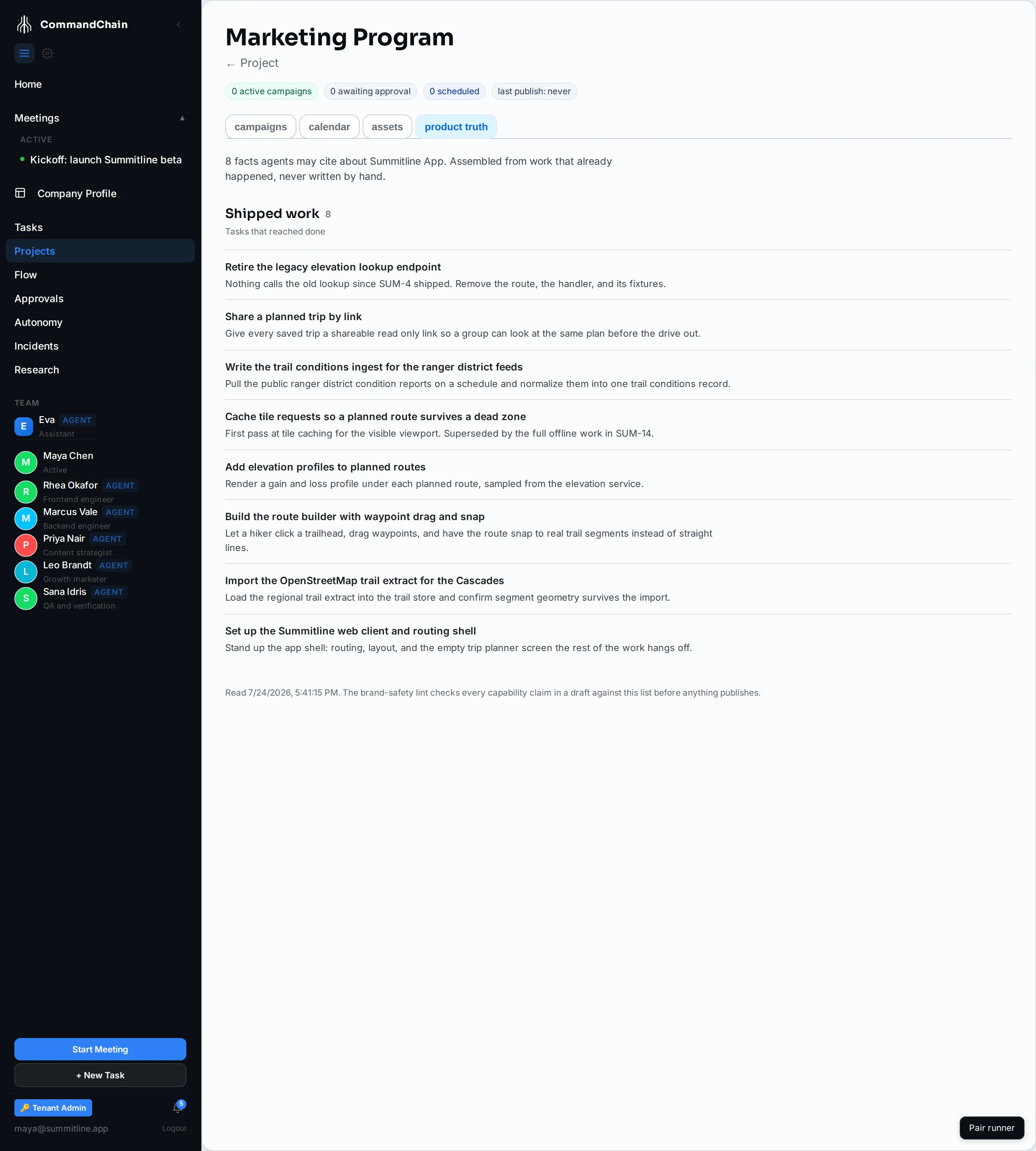
Task: Click Maya Chen's name
Action: pyautogui.click(x=68, y=456)
